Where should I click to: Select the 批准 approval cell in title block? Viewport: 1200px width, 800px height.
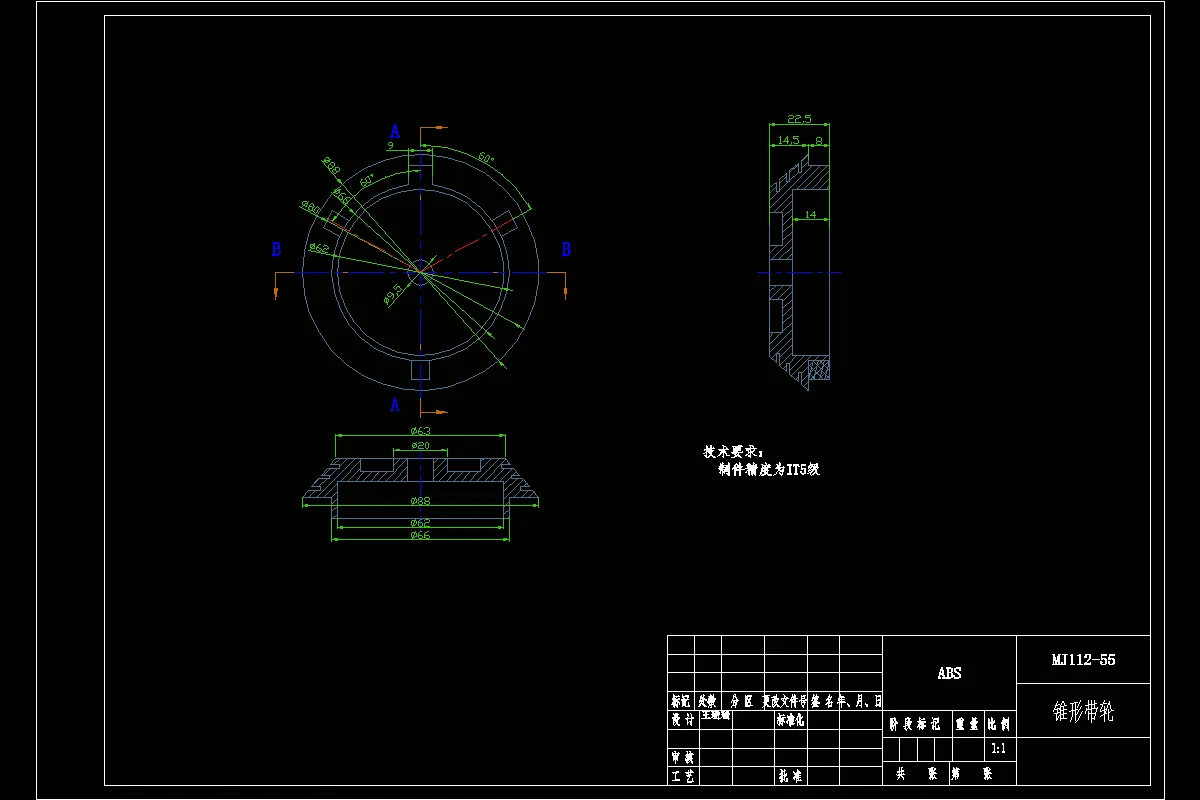[788, 774]
